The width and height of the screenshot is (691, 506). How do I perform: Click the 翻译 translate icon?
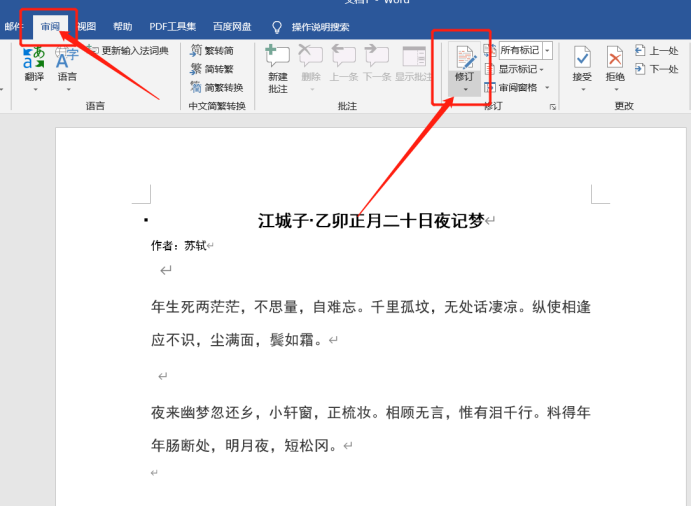click(x=33, y=58)
